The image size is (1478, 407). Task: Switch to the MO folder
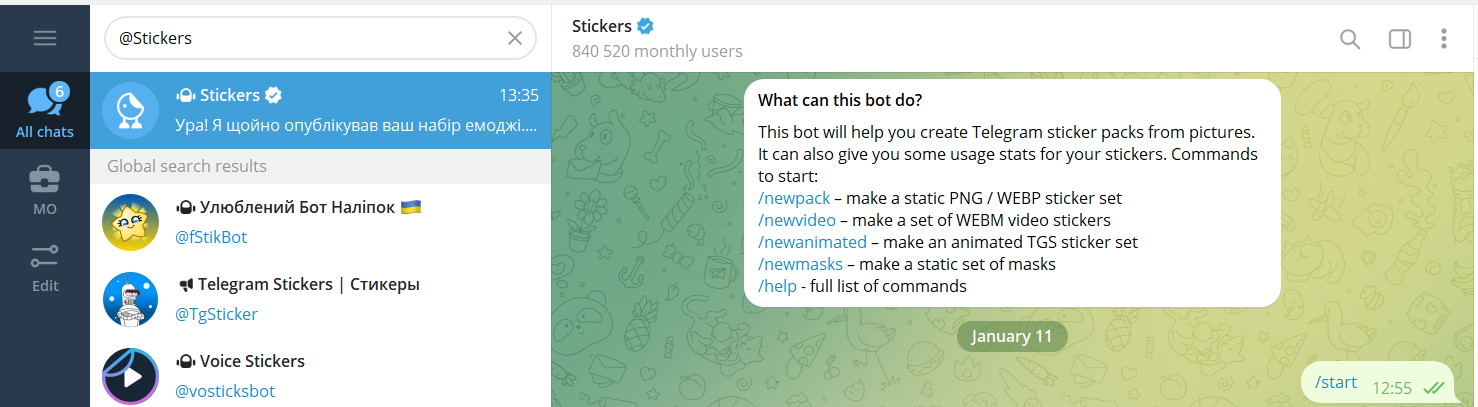coord(45,190)
